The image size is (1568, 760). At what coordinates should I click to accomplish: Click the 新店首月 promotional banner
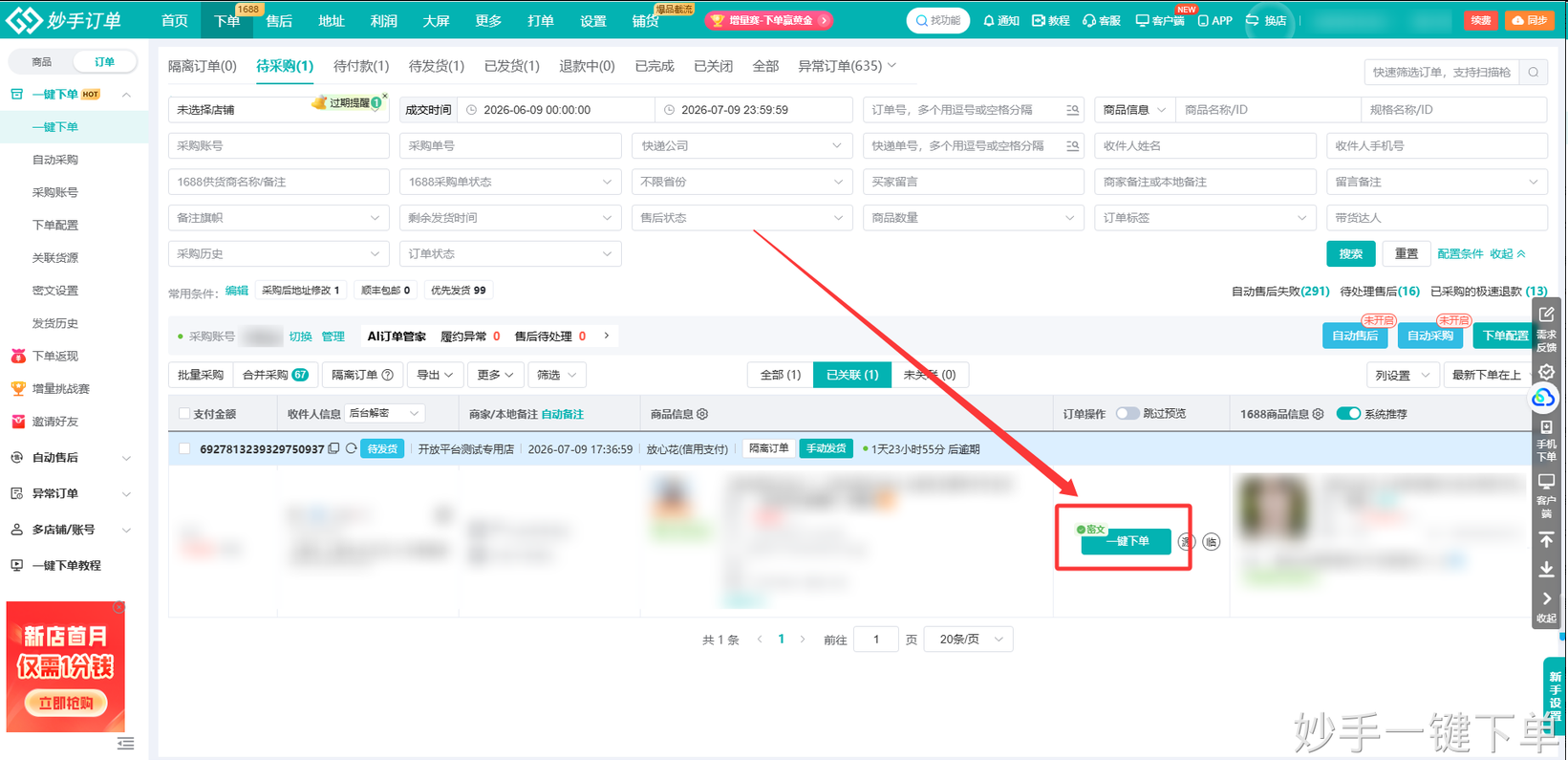coord(66,667)
